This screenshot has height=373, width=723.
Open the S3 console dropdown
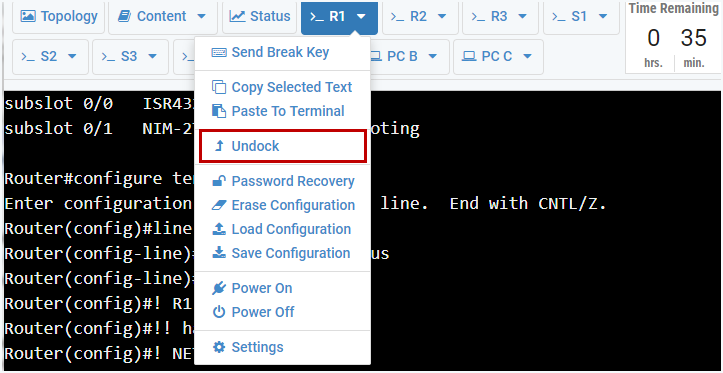pyautogui.click(x=130, y=57)
